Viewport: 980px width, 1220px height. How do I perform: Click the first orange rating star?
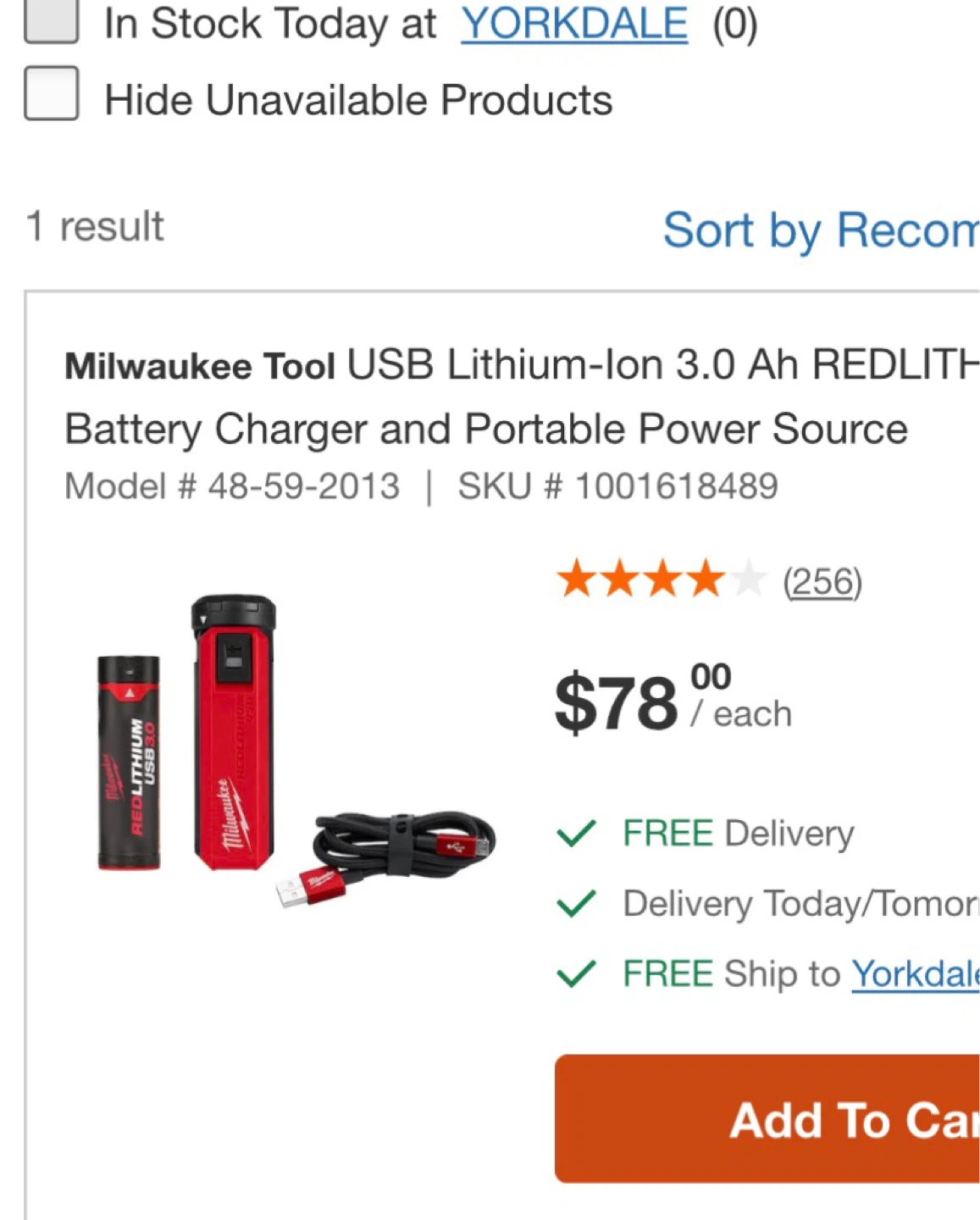(577, 580)
